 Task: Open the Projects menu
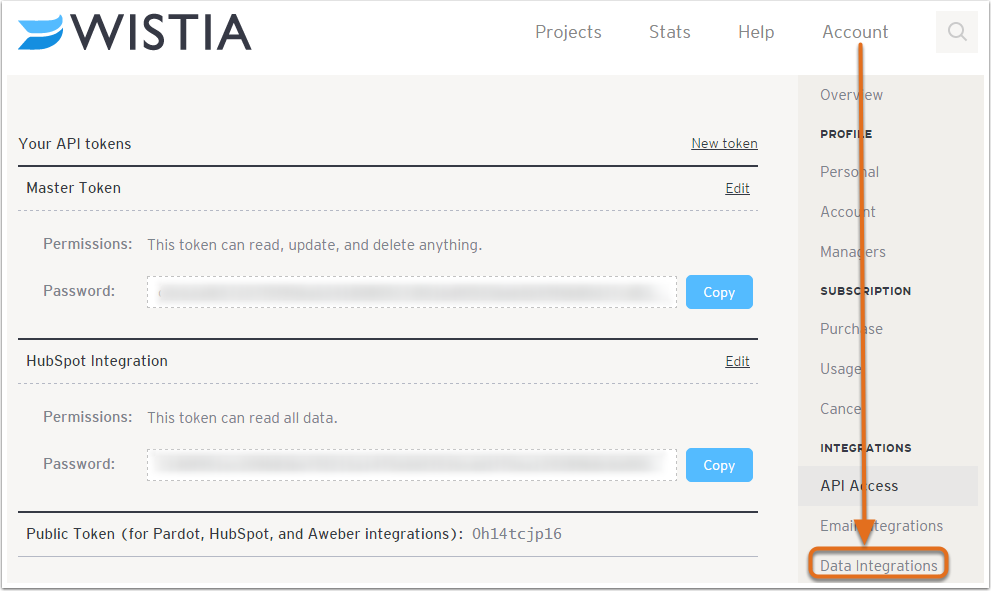[x=568, y=32]
